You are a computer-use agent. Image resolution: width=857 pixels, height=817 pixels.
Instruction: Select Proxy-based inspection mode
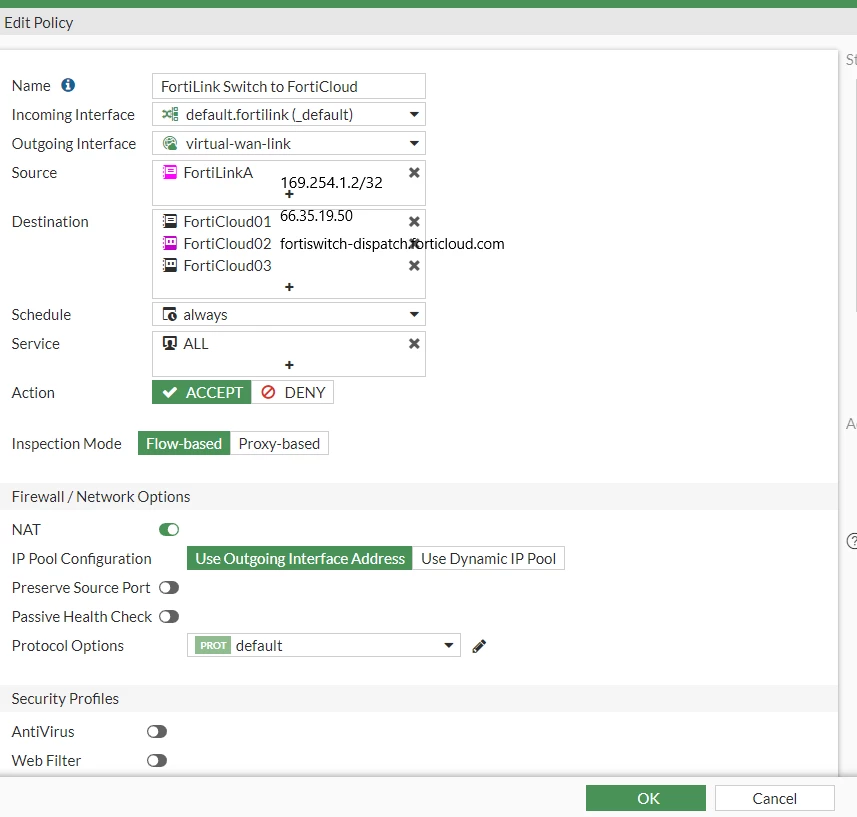[x=279, y=444]
